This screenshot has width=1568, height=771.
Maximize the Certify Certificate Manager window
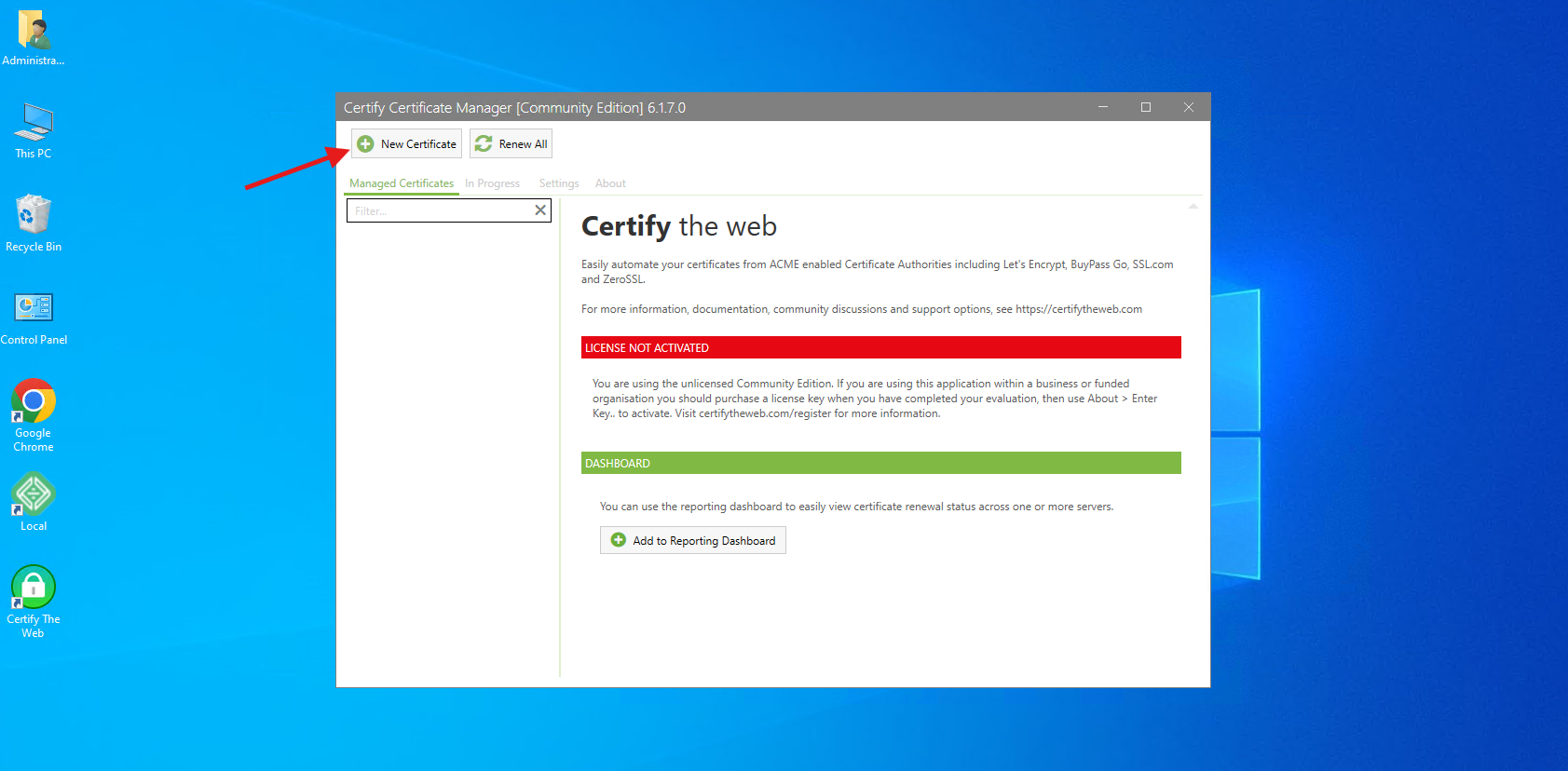(x=1146, y=107)
